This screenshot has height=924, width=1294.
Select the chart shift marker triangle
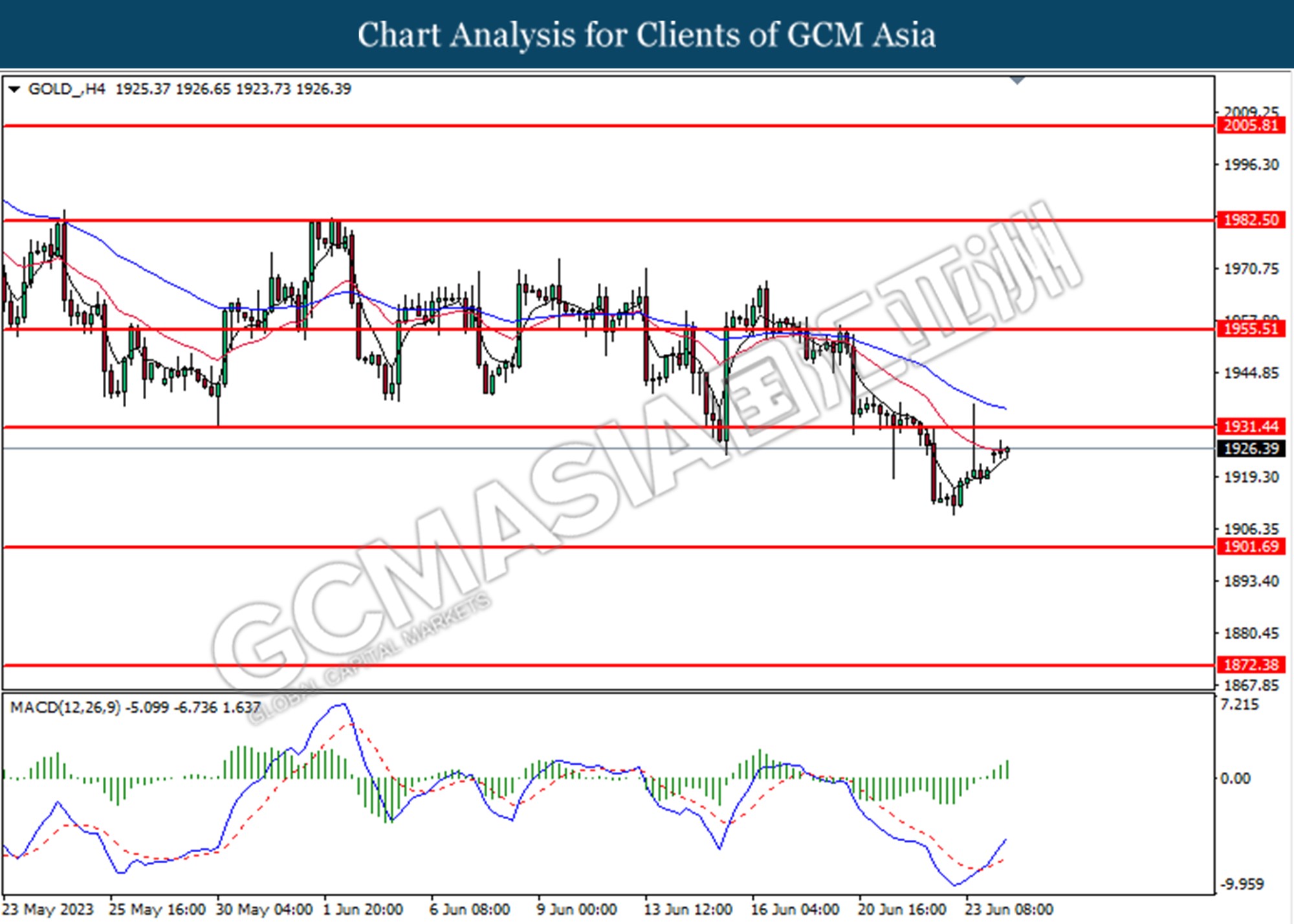pyautogui.click(x=1017, y=80)
